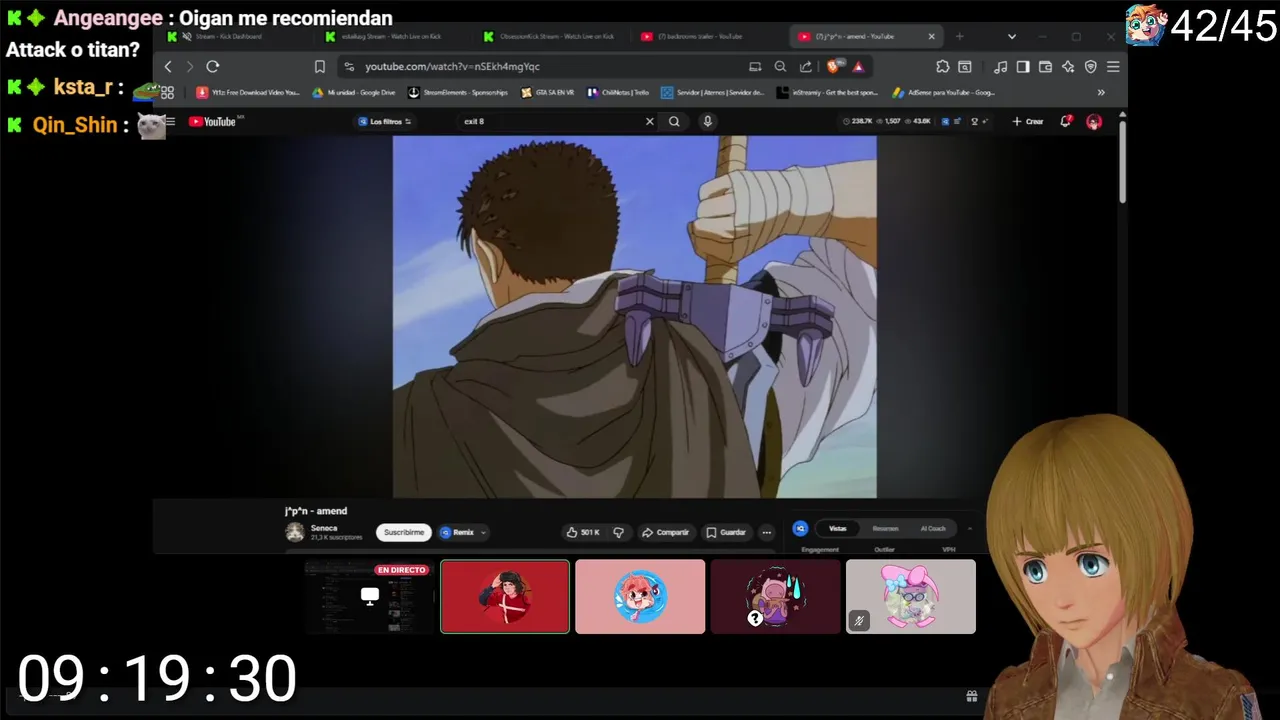Open the StreamElements - Sponsorships bookmark
The width and height of the screenshot is (1280, 720).
[x=458, y=93]
